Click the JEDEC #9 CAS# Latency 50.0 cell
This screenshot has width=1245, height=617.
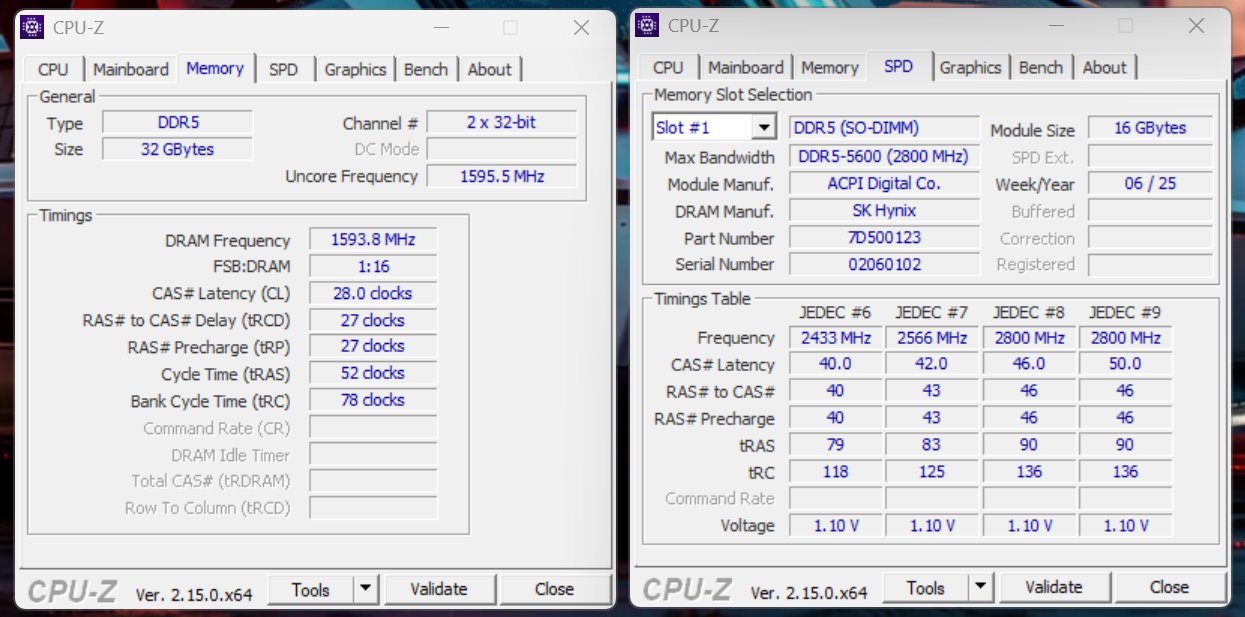coord(1125,365)
